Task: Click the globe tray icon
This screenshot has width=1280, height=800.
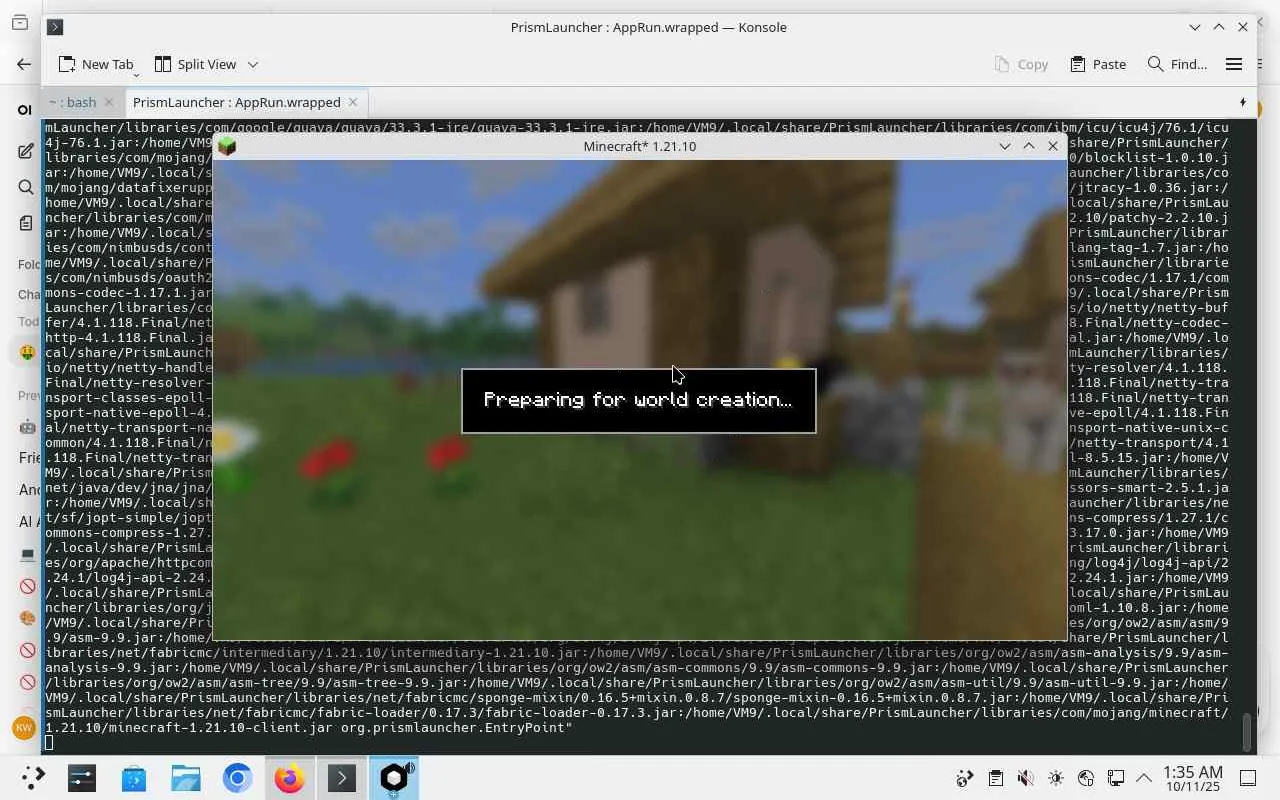Action: pyautogui.click(x=1086, y=778)
